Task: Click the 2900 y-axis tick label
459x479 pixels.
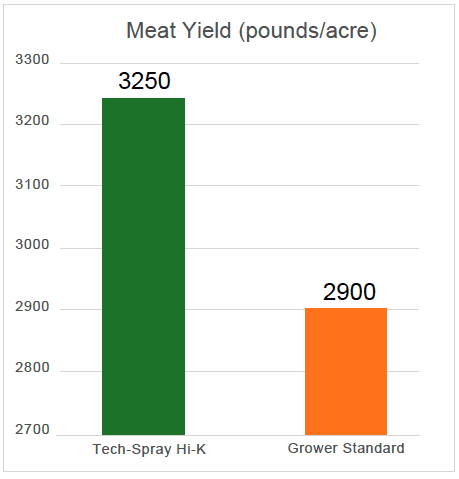Action: click(32, 307)
